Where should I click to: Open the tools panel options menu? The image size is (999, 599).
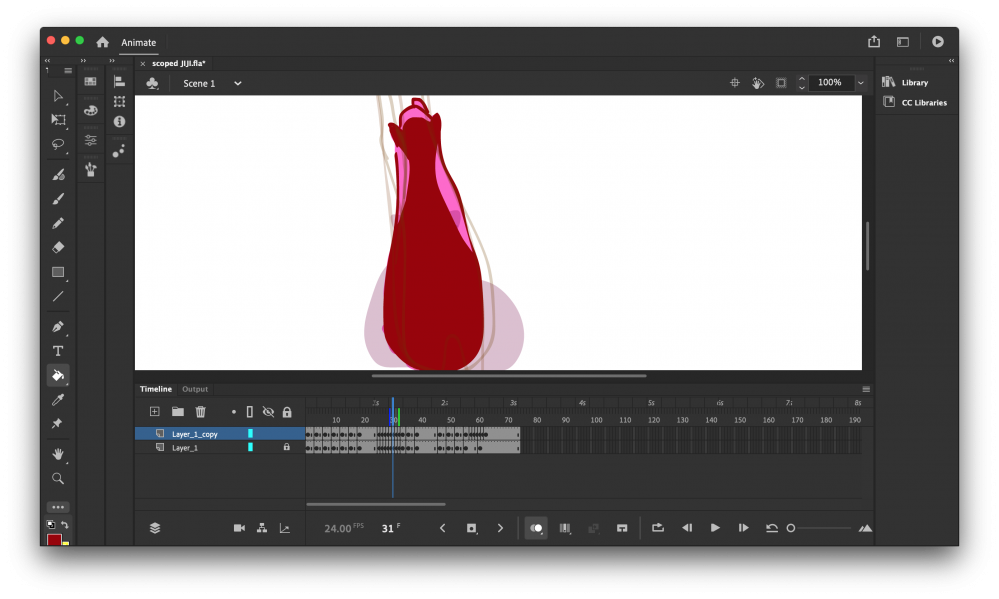68,70
